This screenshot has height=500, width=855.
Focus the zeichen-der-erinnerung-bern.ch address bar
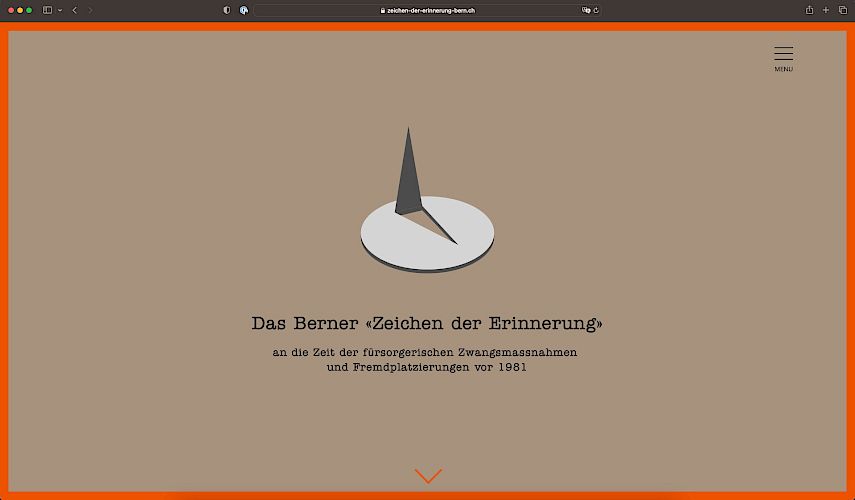coord(430,10)
